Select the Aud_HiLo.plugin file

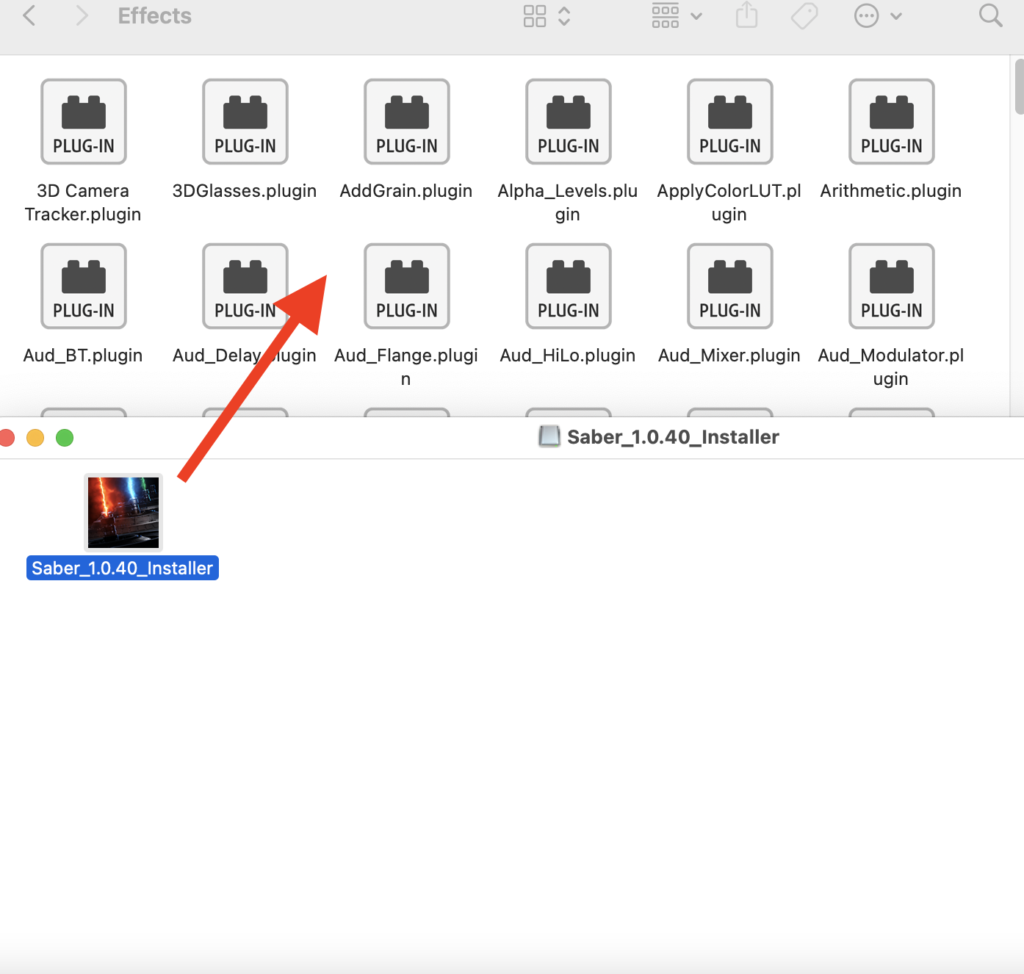[x=568, y=286]
